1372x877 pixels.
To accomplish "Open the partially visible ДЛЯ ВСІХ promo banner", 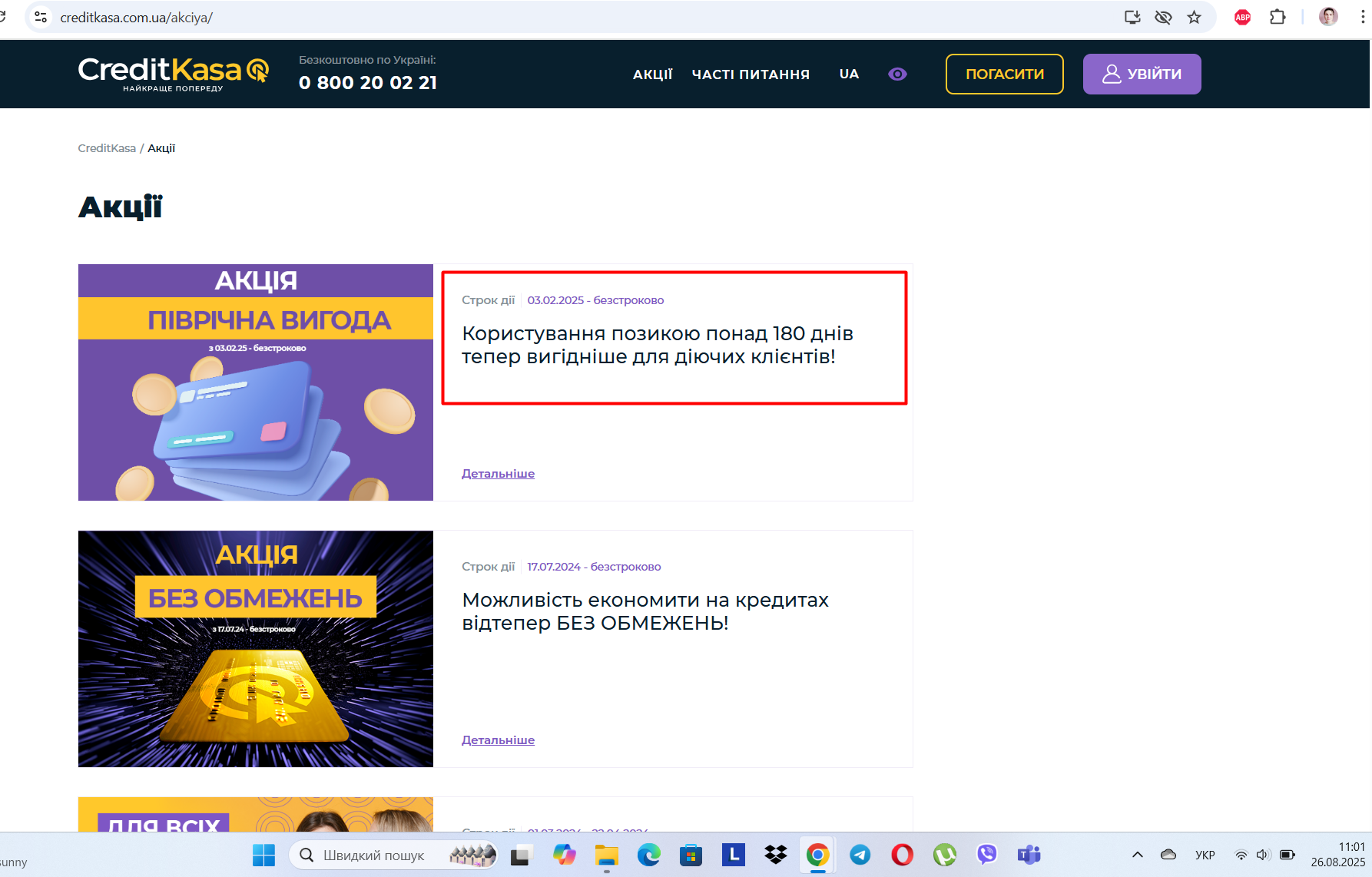I will (x=256, y=815).
